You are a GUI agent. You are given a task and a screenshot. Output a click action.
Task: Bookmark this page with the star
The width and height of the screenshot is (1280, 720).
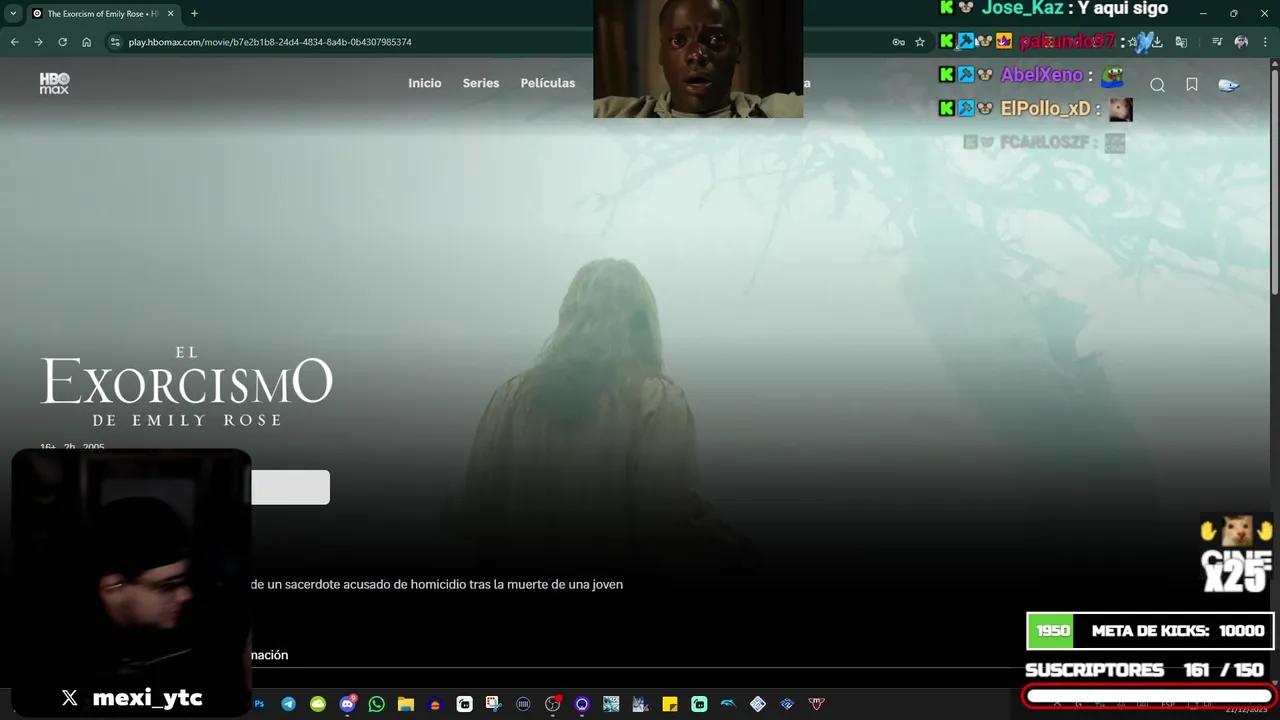(920, 42)
